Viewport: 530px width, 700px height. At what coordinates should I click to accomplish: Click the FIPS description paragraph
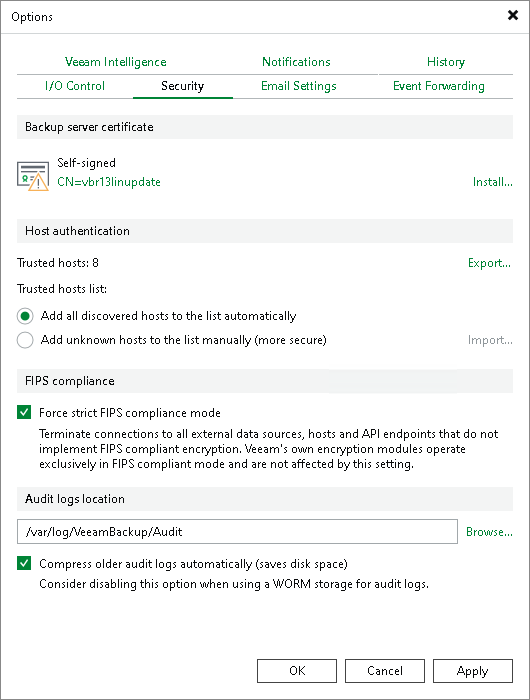pyautogui.click(x=268, y=449)
